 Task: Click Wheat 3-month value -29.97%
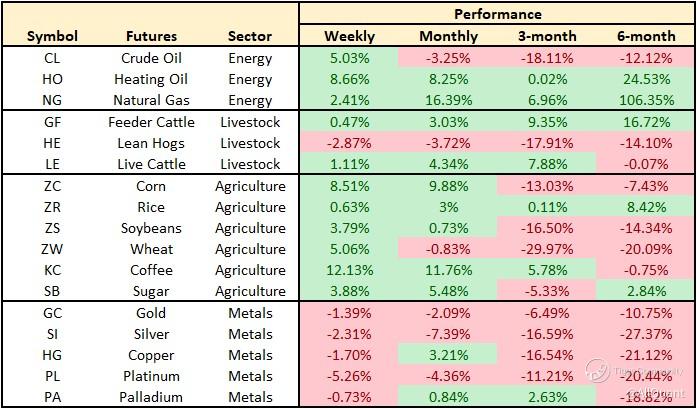(x=546, y=249)
